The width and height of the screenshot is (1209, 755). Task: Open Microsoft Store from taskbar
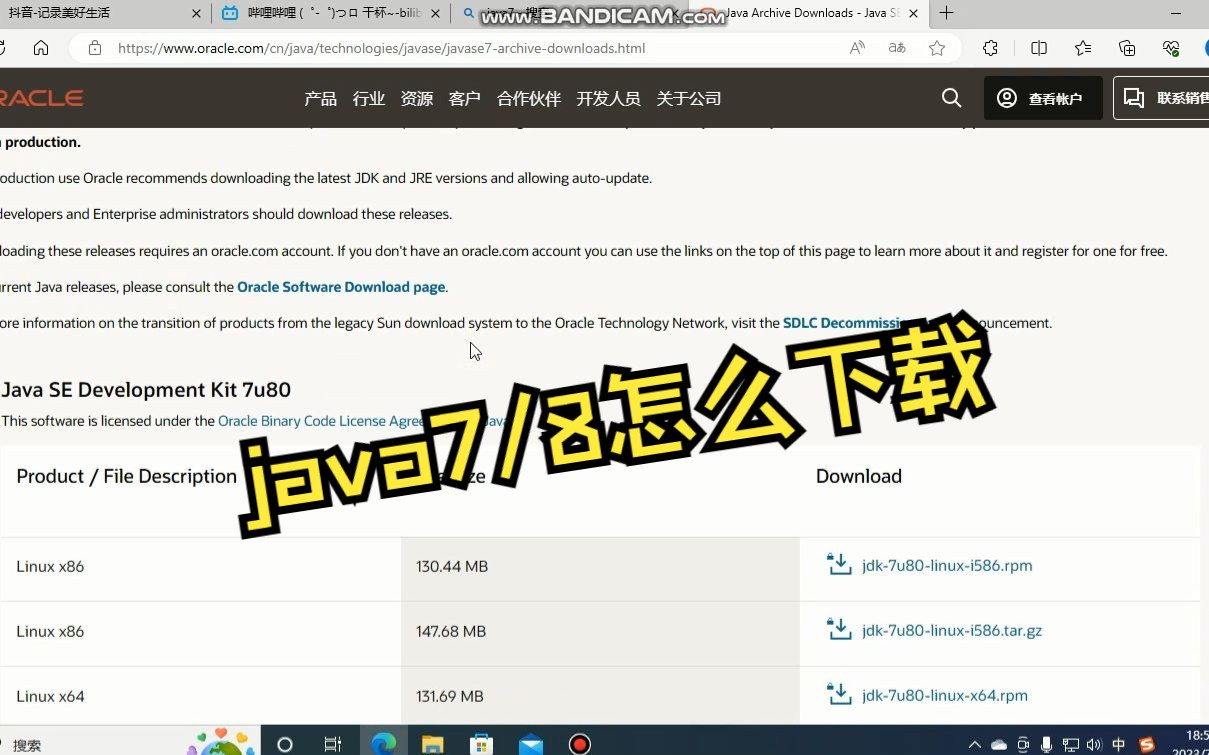481,744
